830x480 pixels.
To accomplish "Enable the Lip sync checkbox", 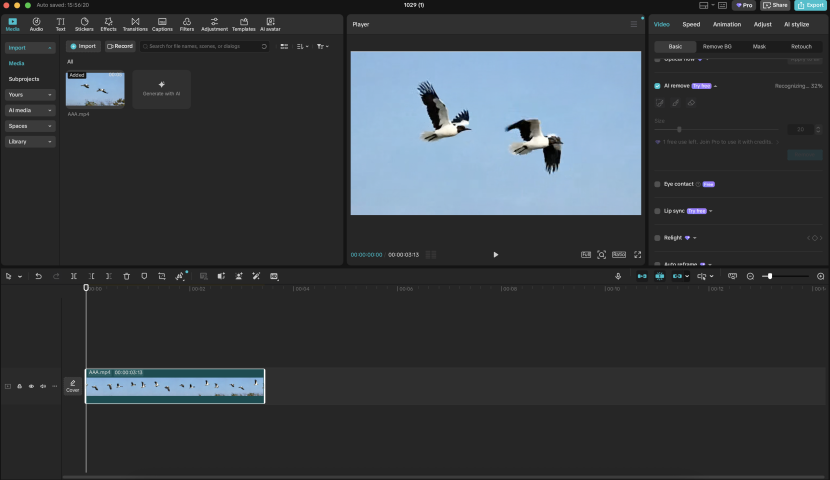I will point(657,211).
